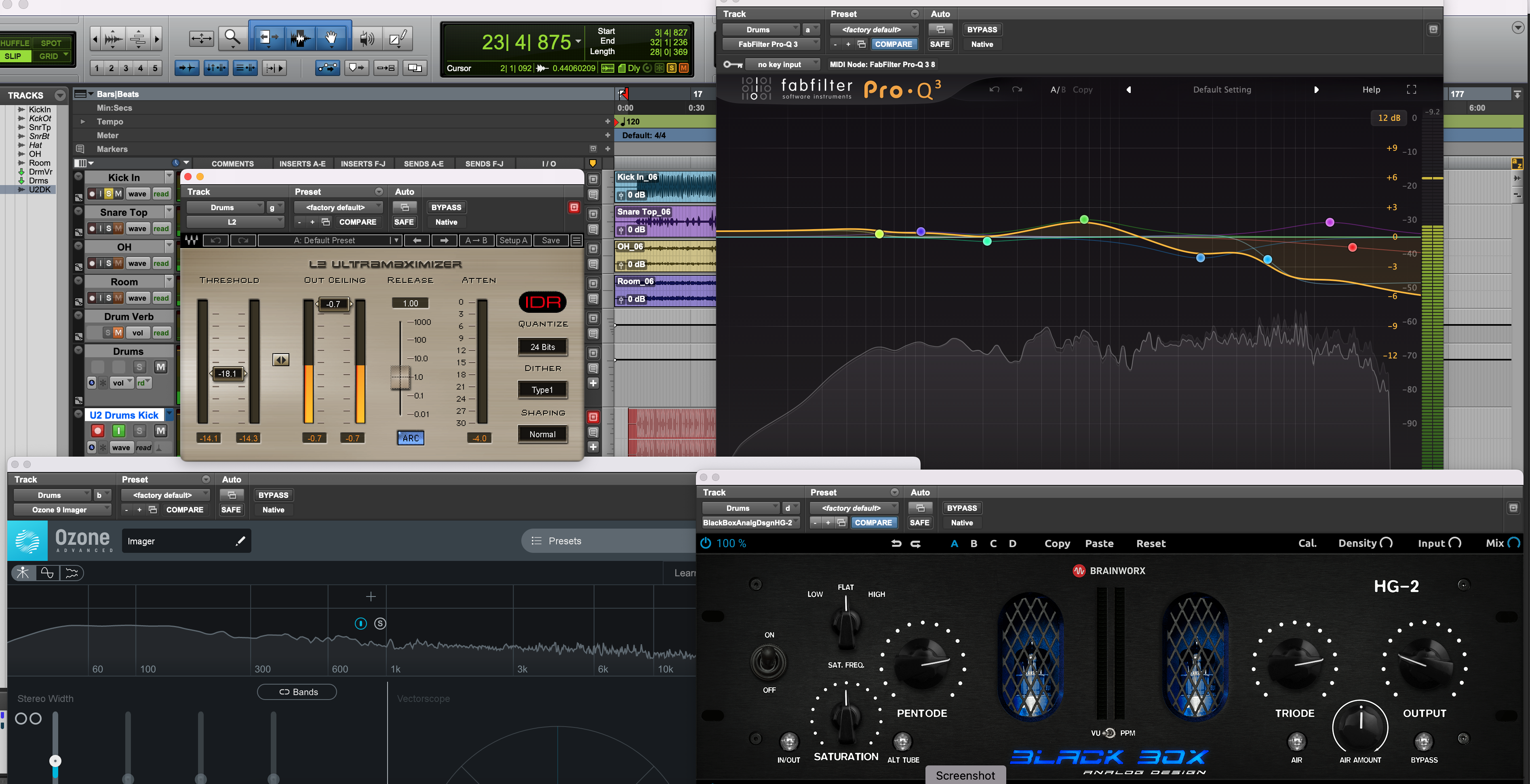
Task: Toggle the HG-2 AIR switch
Action: coord(1296,741)
